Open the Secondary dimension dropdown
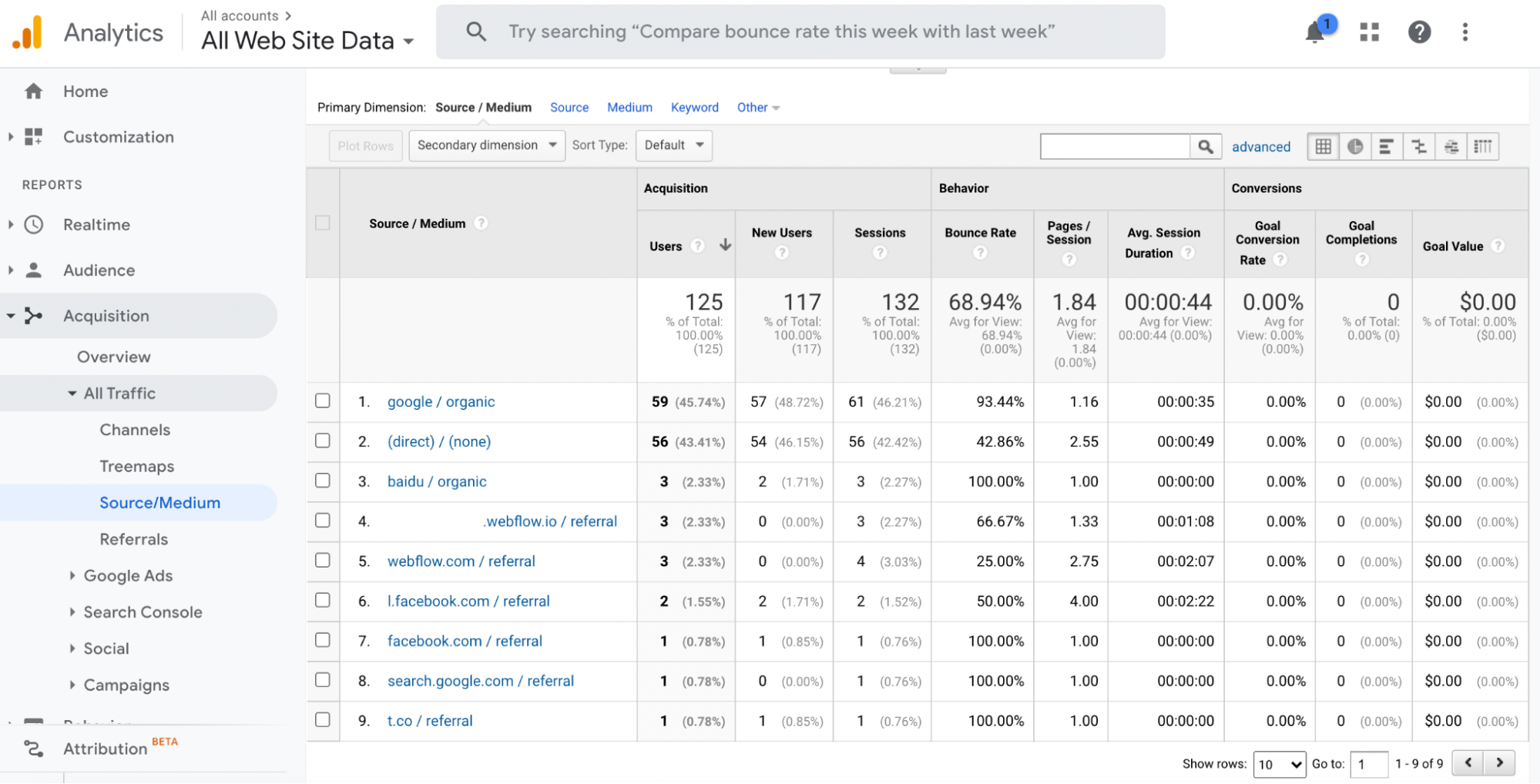The image size is (1540, 784). [x=487, y=146]
